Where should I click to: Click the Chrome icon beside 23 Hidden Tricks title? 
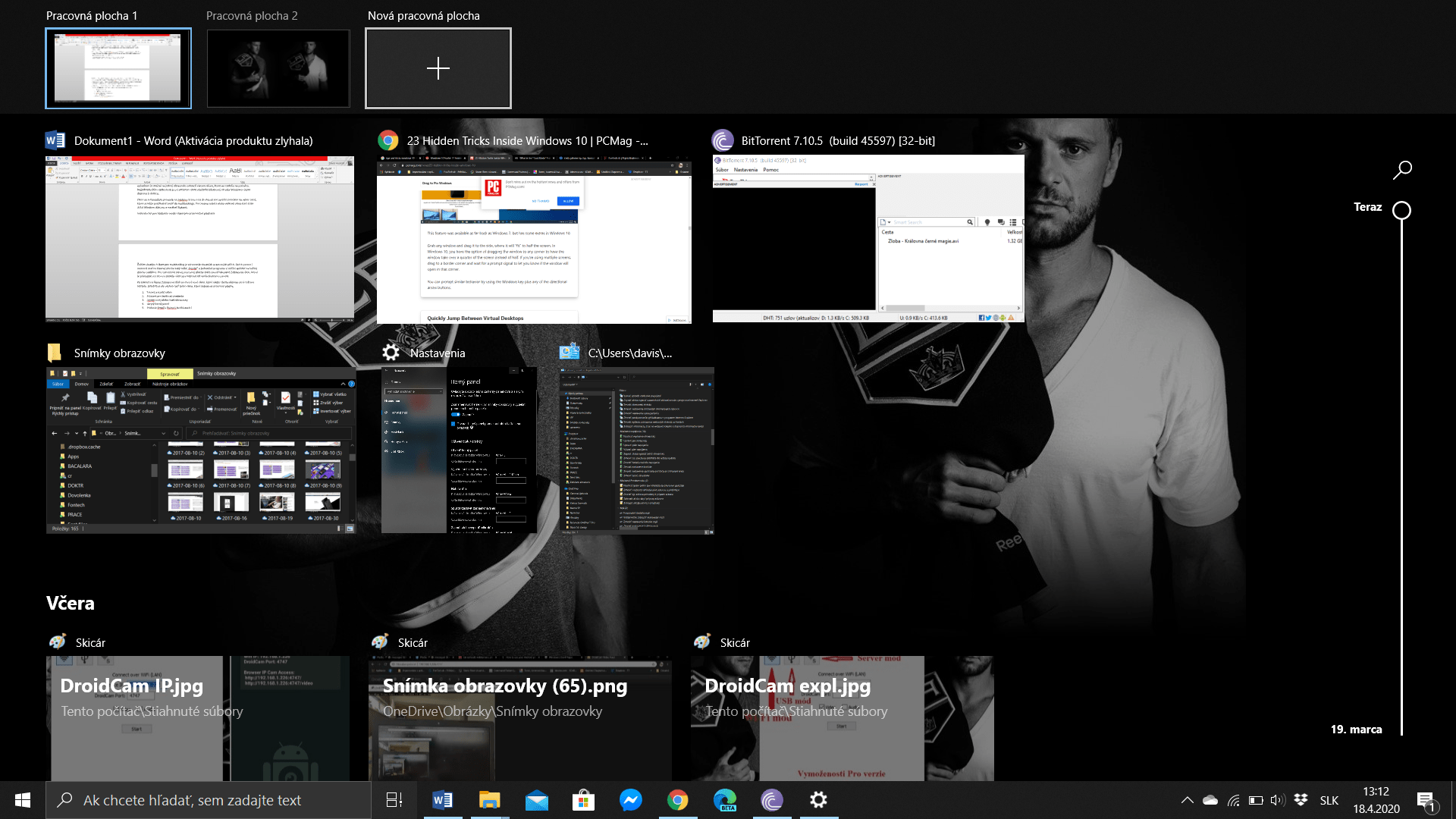(x=388, y=140)
